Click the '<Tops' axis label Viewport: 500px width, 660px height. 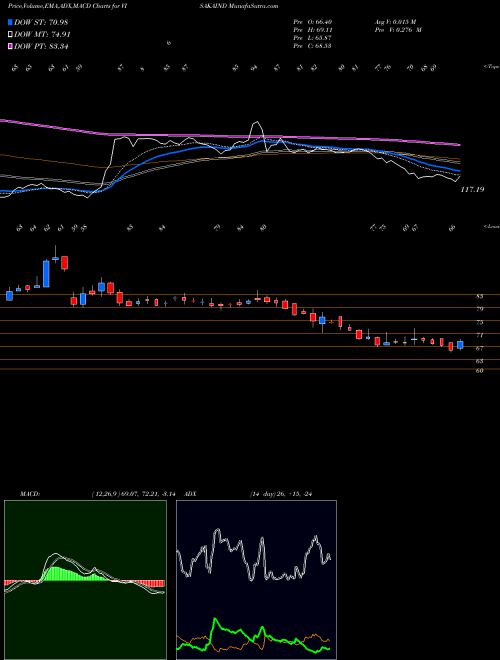coord(491,67)
